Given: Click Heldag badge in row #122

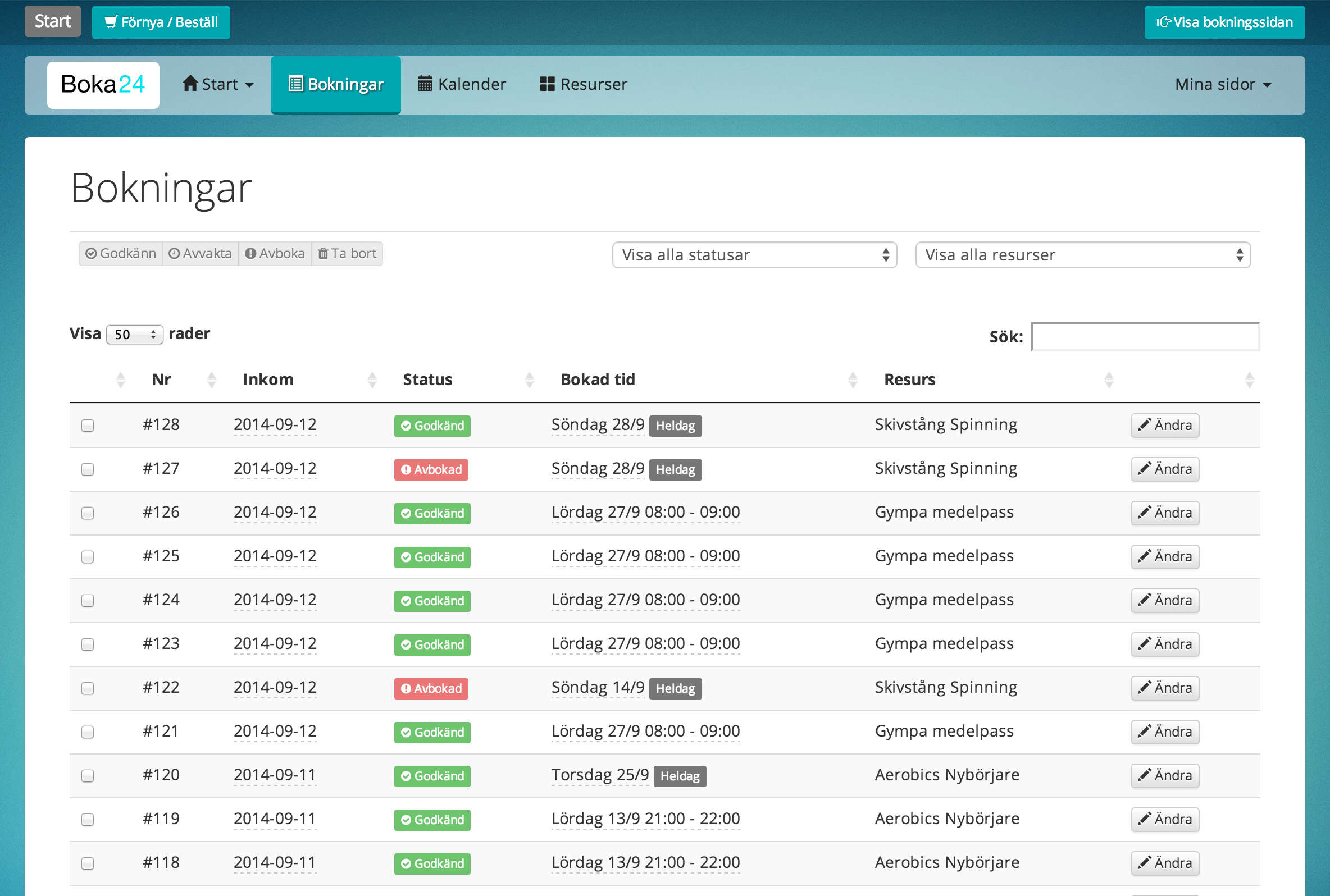Looking at the screenshot, I should 675,689.
